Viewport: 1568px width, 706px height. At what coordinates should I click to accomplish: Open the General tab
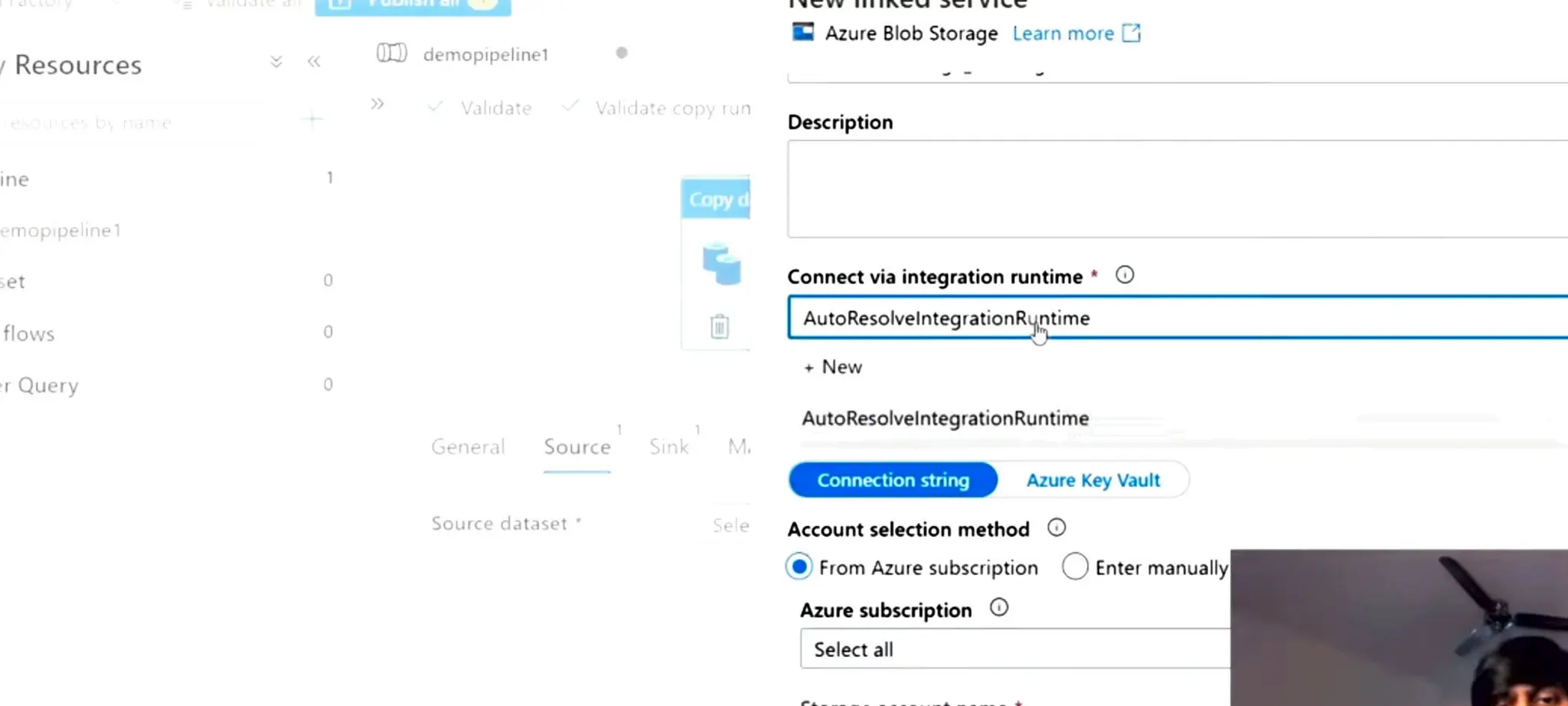coord(468,447)
